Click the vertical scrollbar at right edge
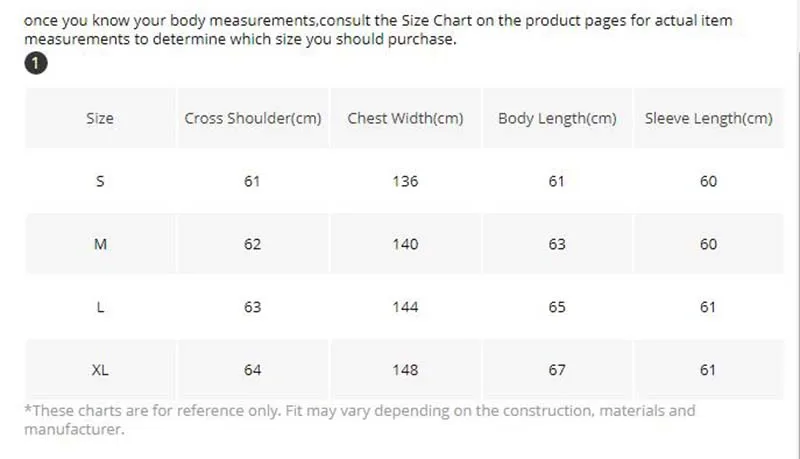The width and height of the screenshot is (800, 459). (797, 230)
